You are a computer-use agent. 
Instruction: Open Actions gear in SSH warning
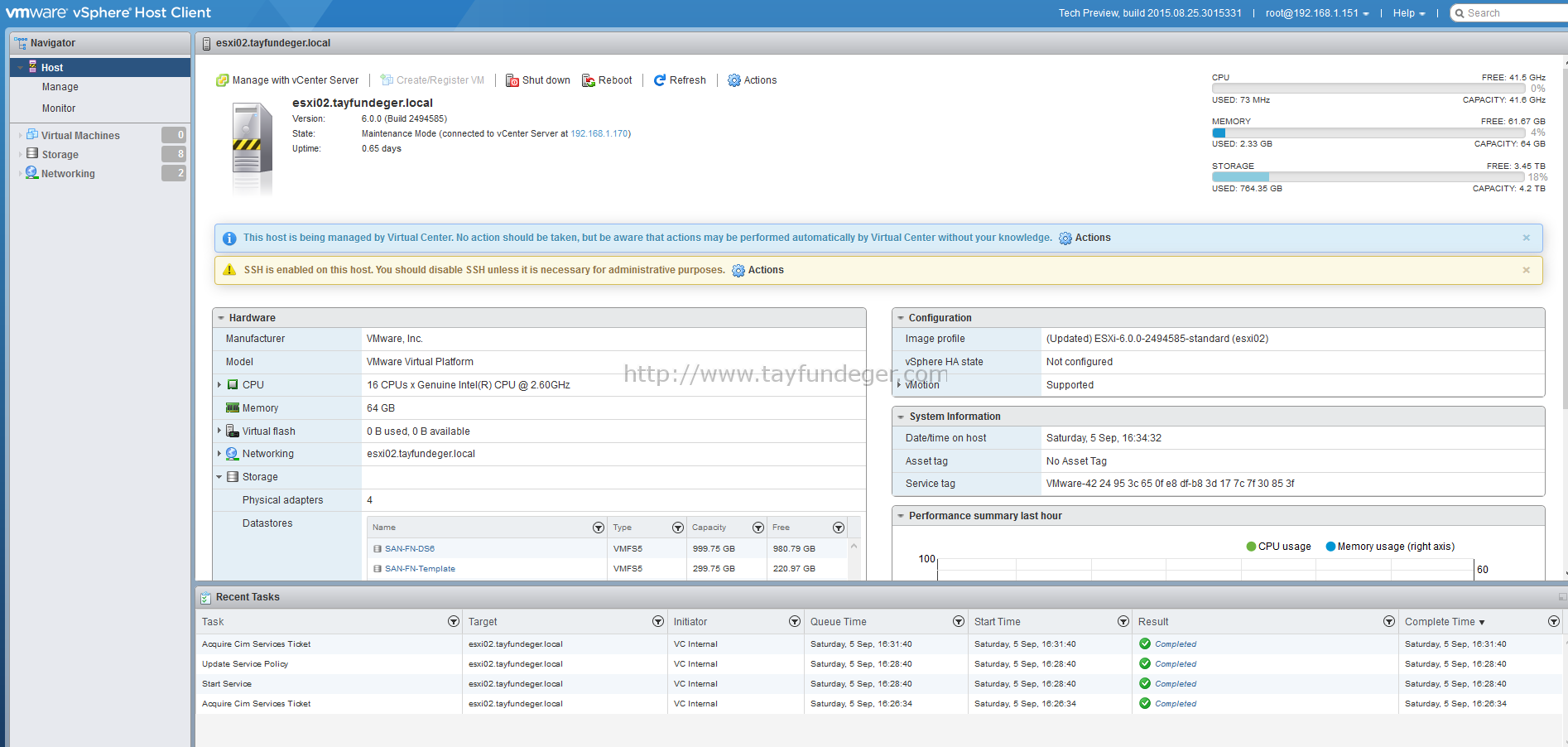738,271
